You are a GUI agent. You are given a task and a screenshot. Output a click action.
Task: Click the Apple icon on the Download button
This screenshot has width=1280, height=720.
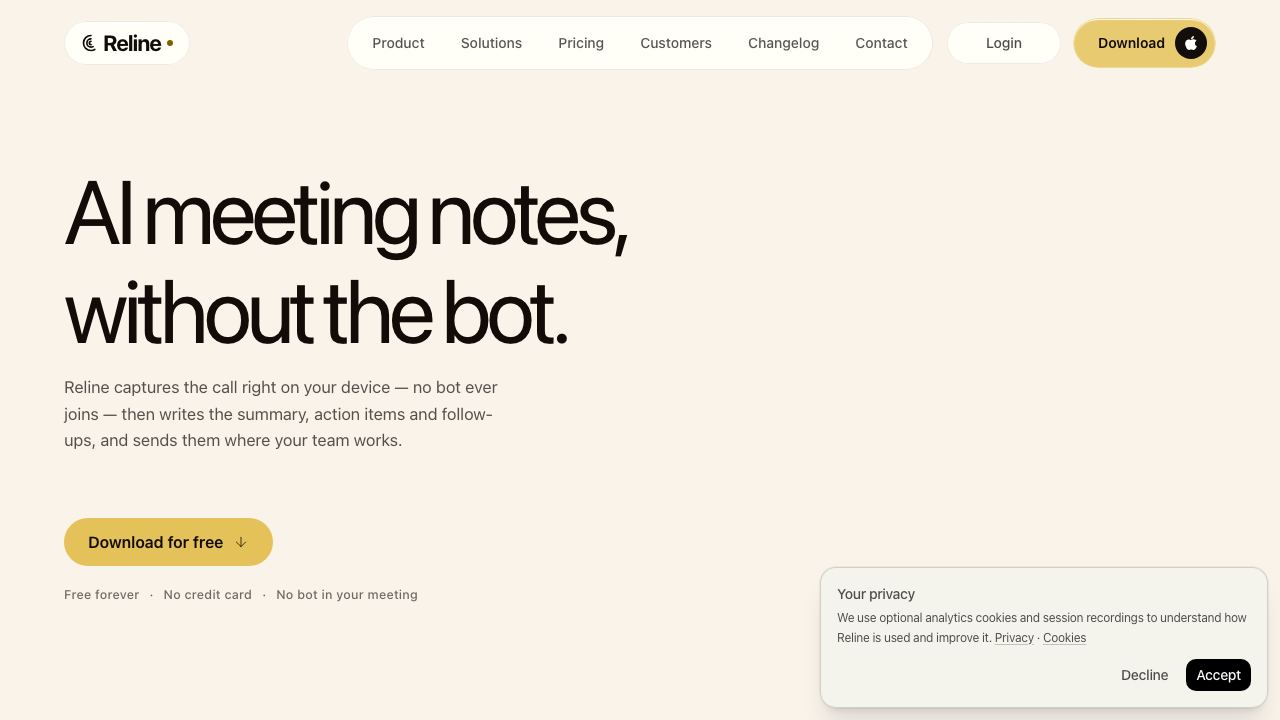pyautogui.click(x=1191, y=43)
